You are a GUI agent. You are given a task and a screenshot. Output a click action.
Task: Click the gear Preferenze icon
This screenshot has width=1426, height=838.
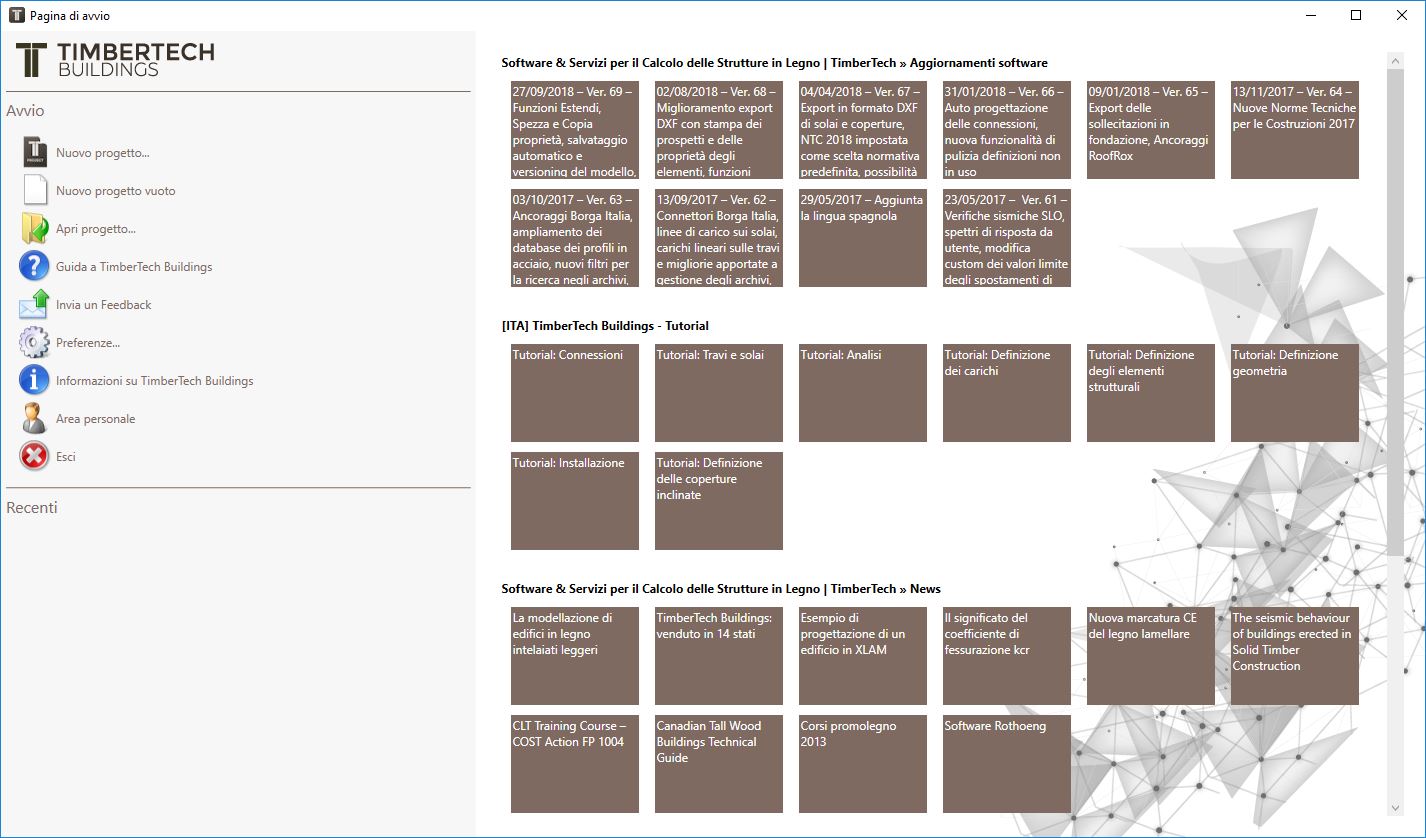(x=34, y=343)
